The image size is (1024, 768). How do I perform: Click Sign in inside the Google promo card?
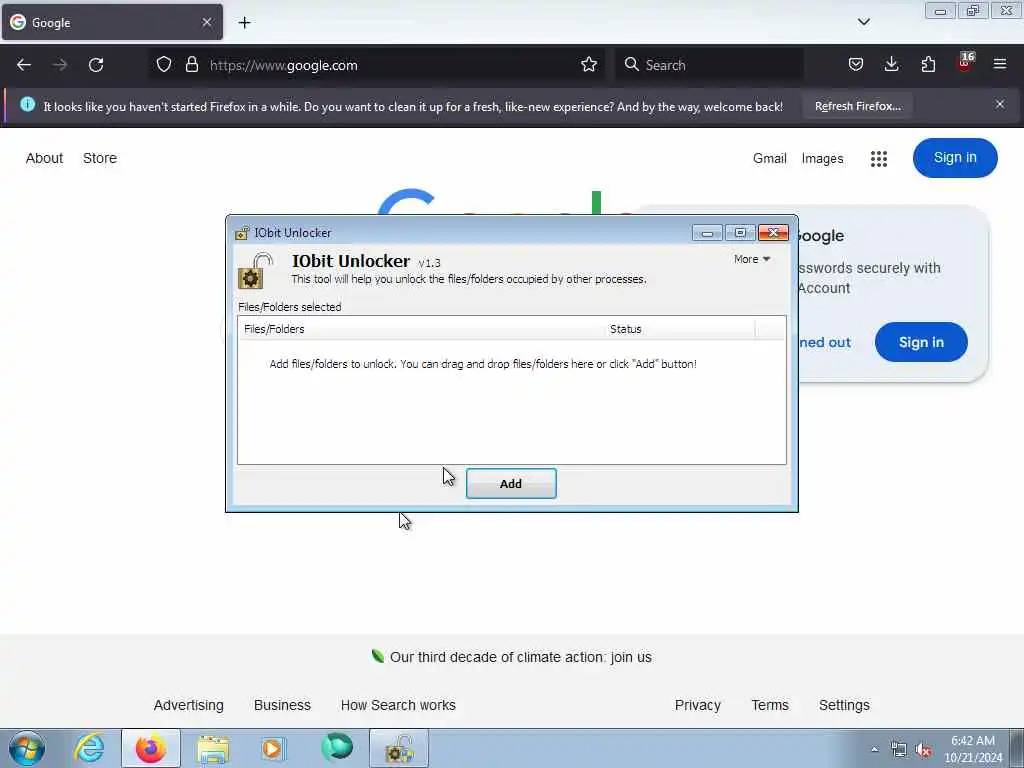[x=921, y=342]
